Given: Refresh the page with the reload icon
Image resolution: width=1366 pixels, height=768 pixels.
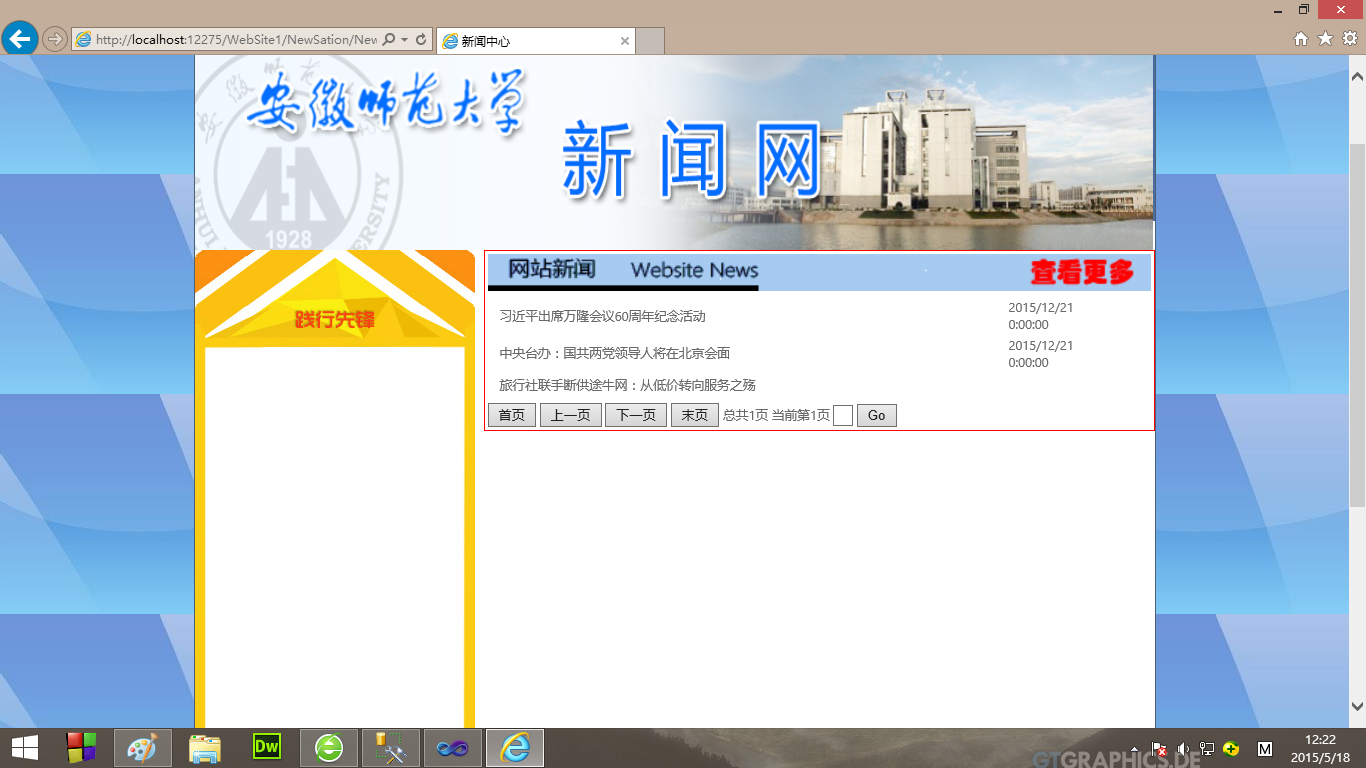Looking at the screenshot, I should tap(421, 40).
